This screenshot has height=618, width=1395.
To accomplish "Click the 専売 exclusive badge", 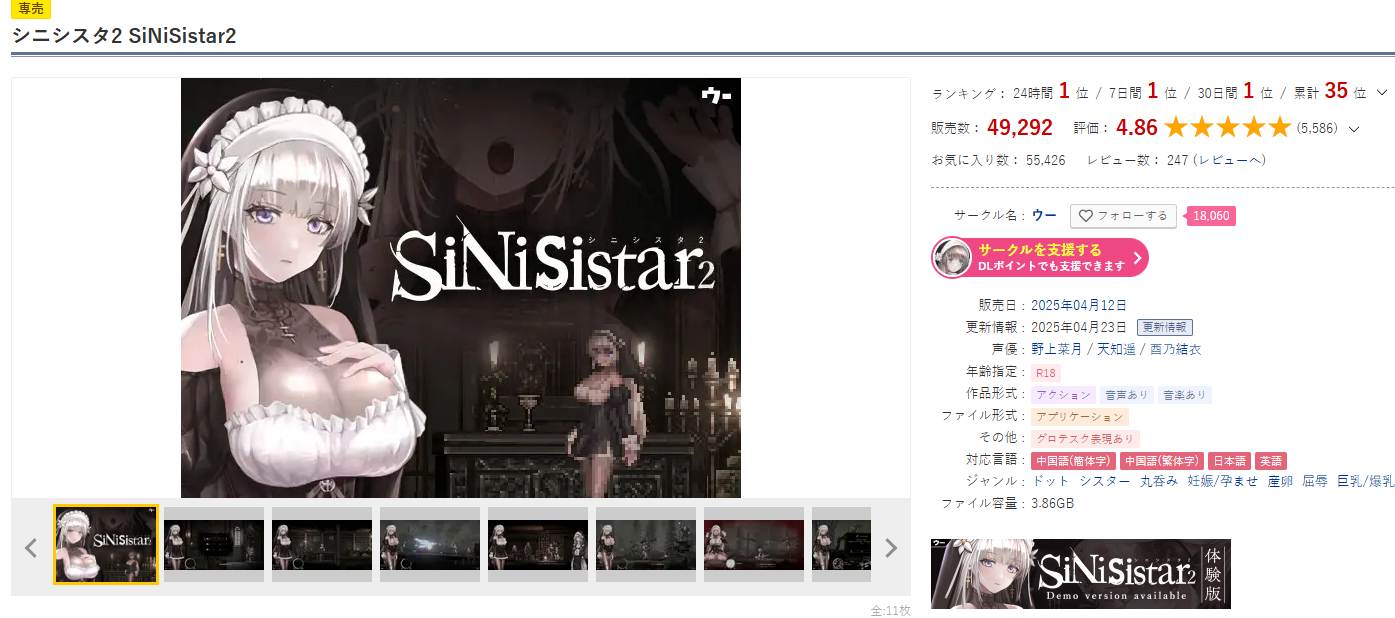I will tap(31, 9).
